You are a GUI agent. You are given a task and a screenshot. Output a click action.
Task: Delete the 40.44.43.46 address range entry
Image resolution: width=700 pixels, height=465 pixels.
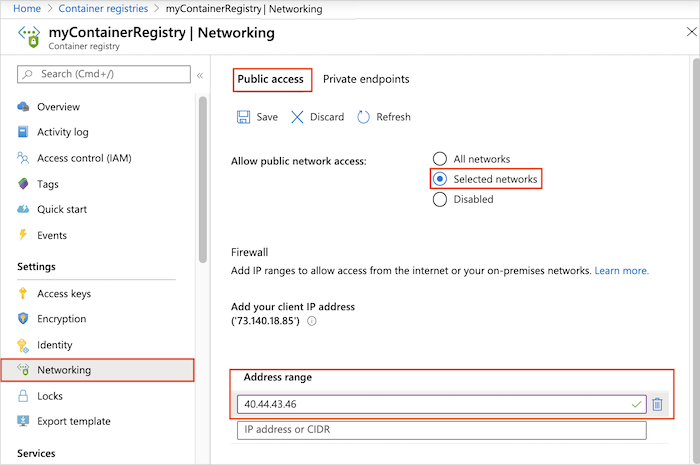point(657,404)
